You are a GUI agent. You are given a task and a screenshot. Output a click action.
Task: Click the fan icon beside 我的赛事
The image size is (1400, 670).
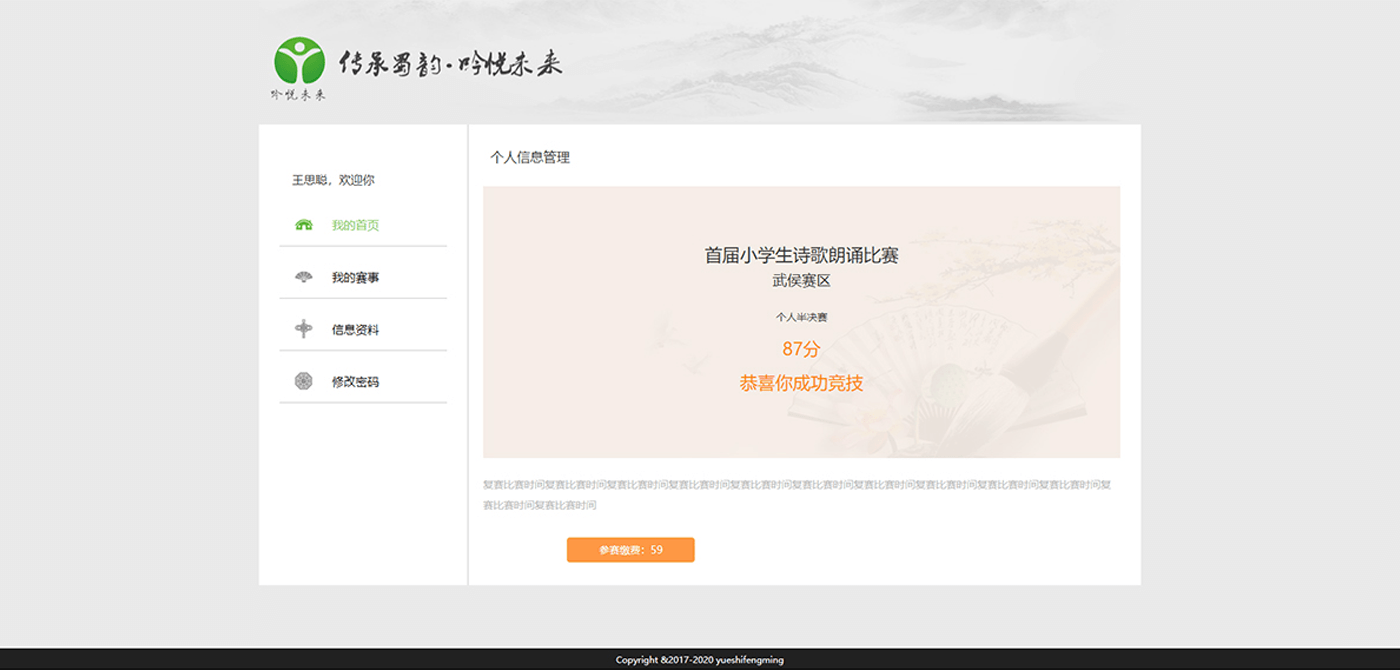tap(304, 277)
